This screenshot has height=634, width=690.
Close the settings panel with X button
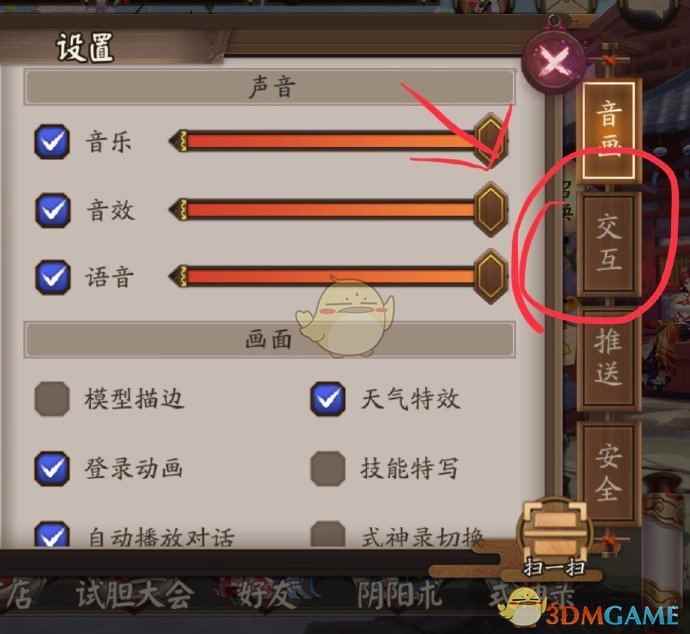554,62
